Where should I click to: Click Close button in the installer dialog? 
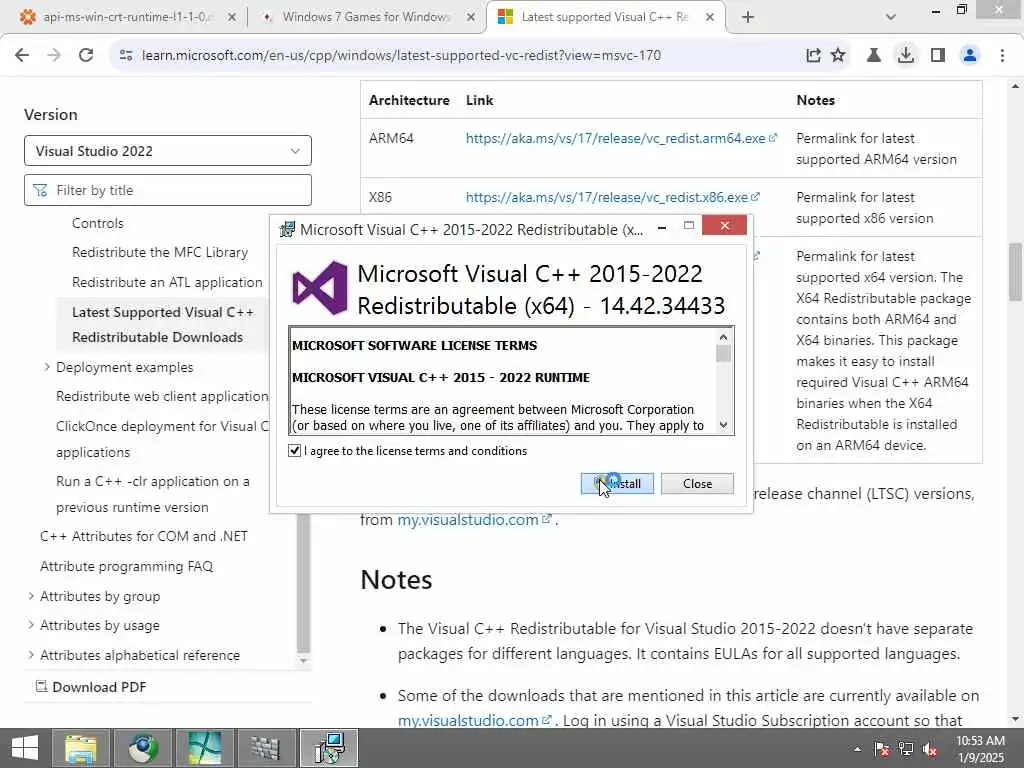click(x=697, y=484)
